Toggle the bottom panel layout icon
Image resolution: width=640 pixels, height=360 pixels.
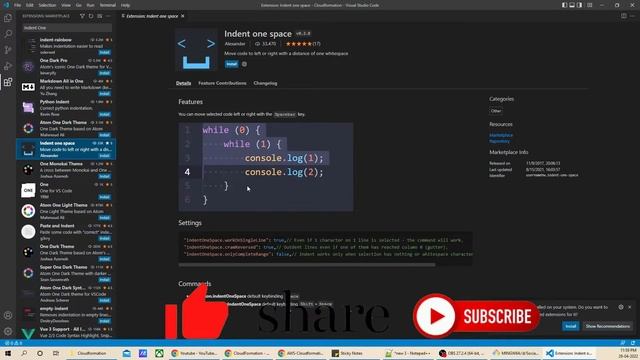point(572,5)
